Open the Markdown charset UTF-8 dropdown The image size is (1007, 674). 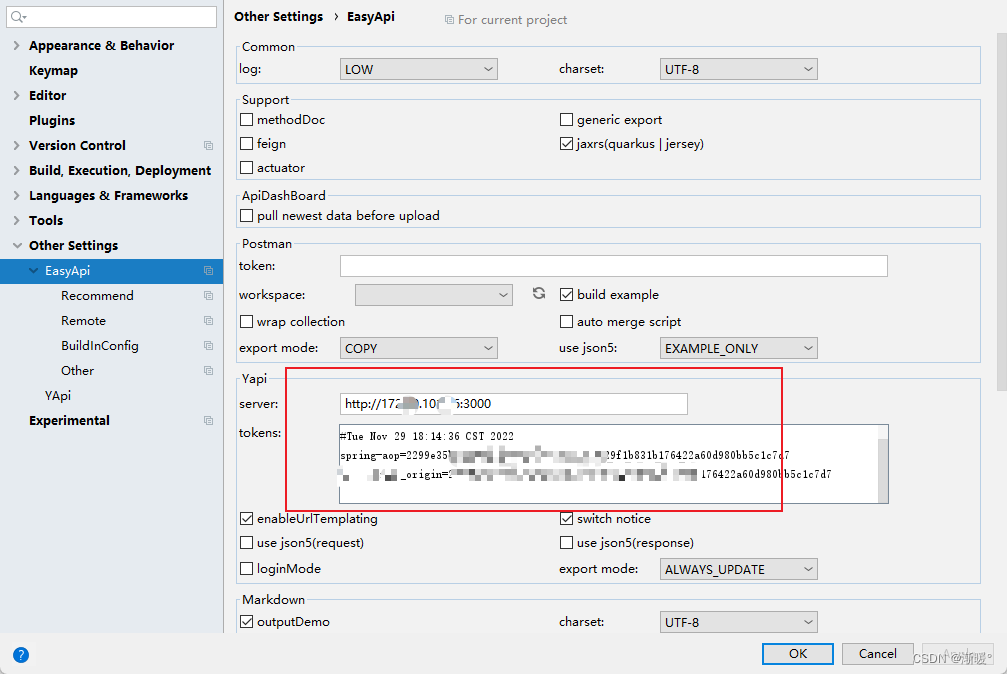coord(739,622)
